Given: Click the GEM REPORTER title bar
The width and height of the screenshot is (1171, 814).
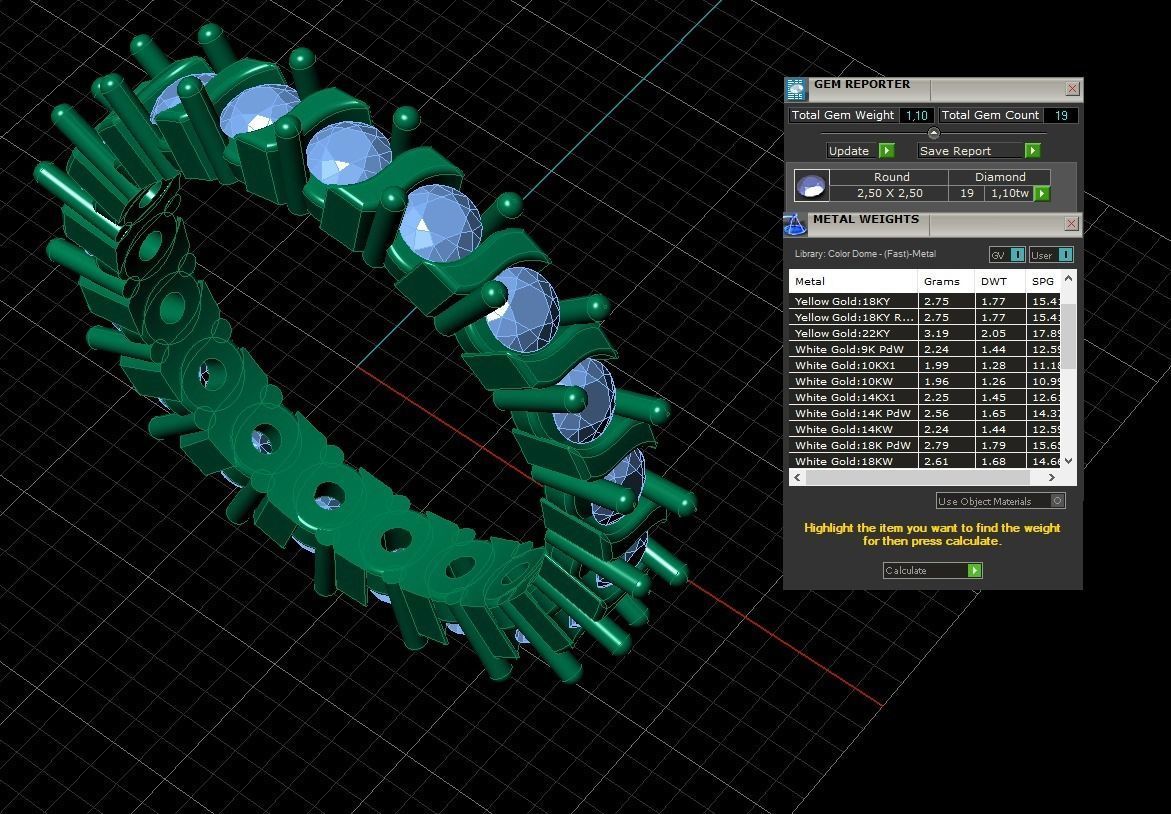Looking at the screenshot, I should [934, 89].
